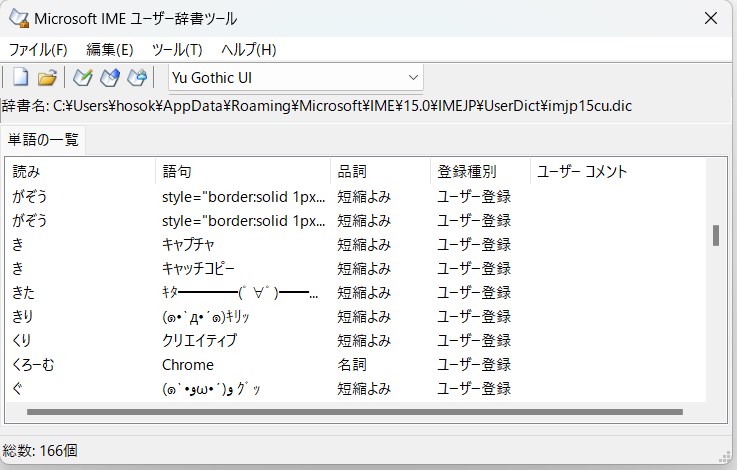The width and height of the screenshot is (737, 470).
Task: Open the ヘルプ(H) menu
Action: click(248, 49)
